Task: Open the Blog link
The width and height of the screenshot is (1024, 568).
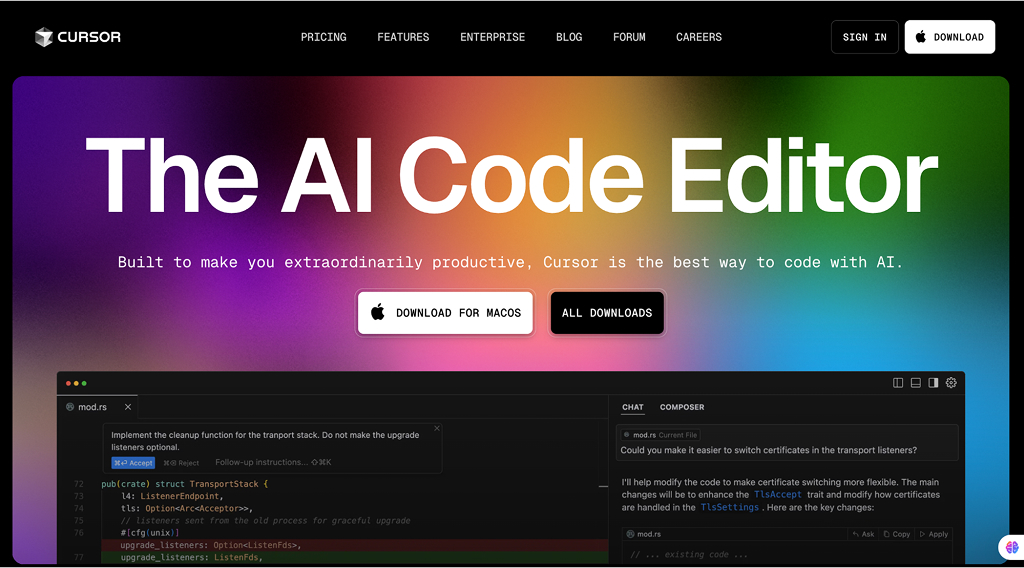Action: point(569,37)
